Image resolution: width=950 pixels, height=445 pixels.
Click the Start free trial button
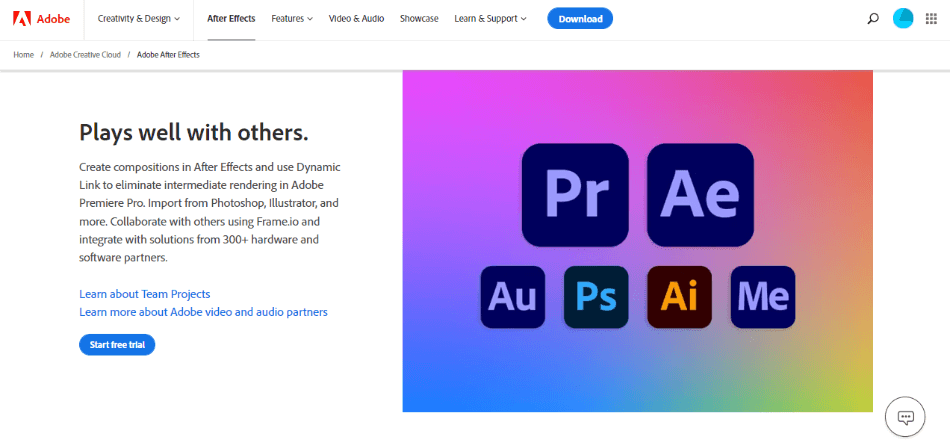(117, 345)
